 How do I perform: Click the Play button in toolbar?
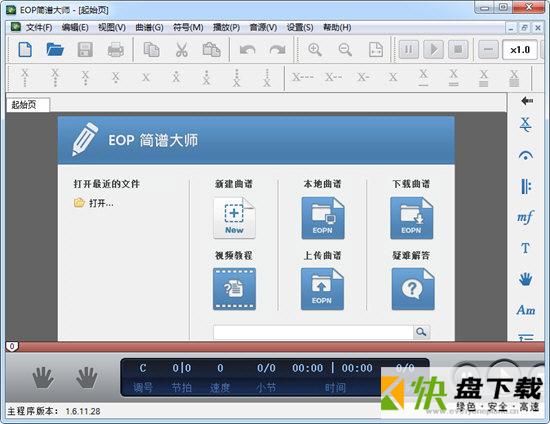433,49
